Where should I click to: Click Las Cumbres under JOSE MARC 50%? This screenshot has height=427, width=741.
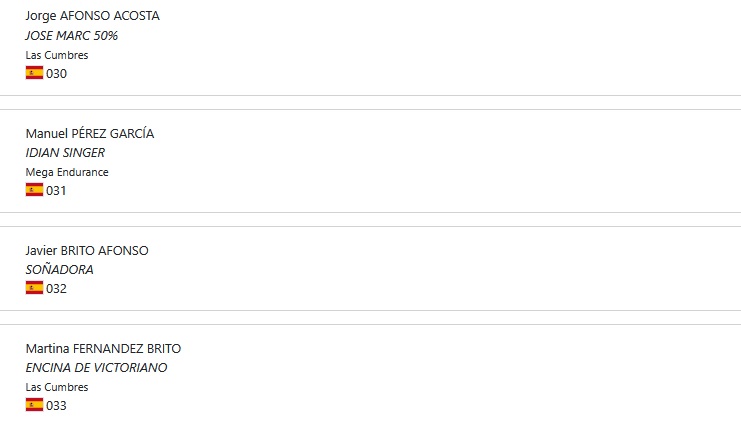57,55
